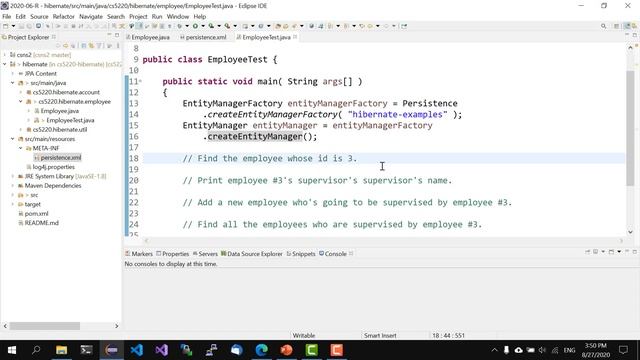Image resolution: width=640 pixels, height=360 pixels.
Task: Click the Project Explorer filter funnel icon
Action: pyautogui.click(x=100, y=46)
